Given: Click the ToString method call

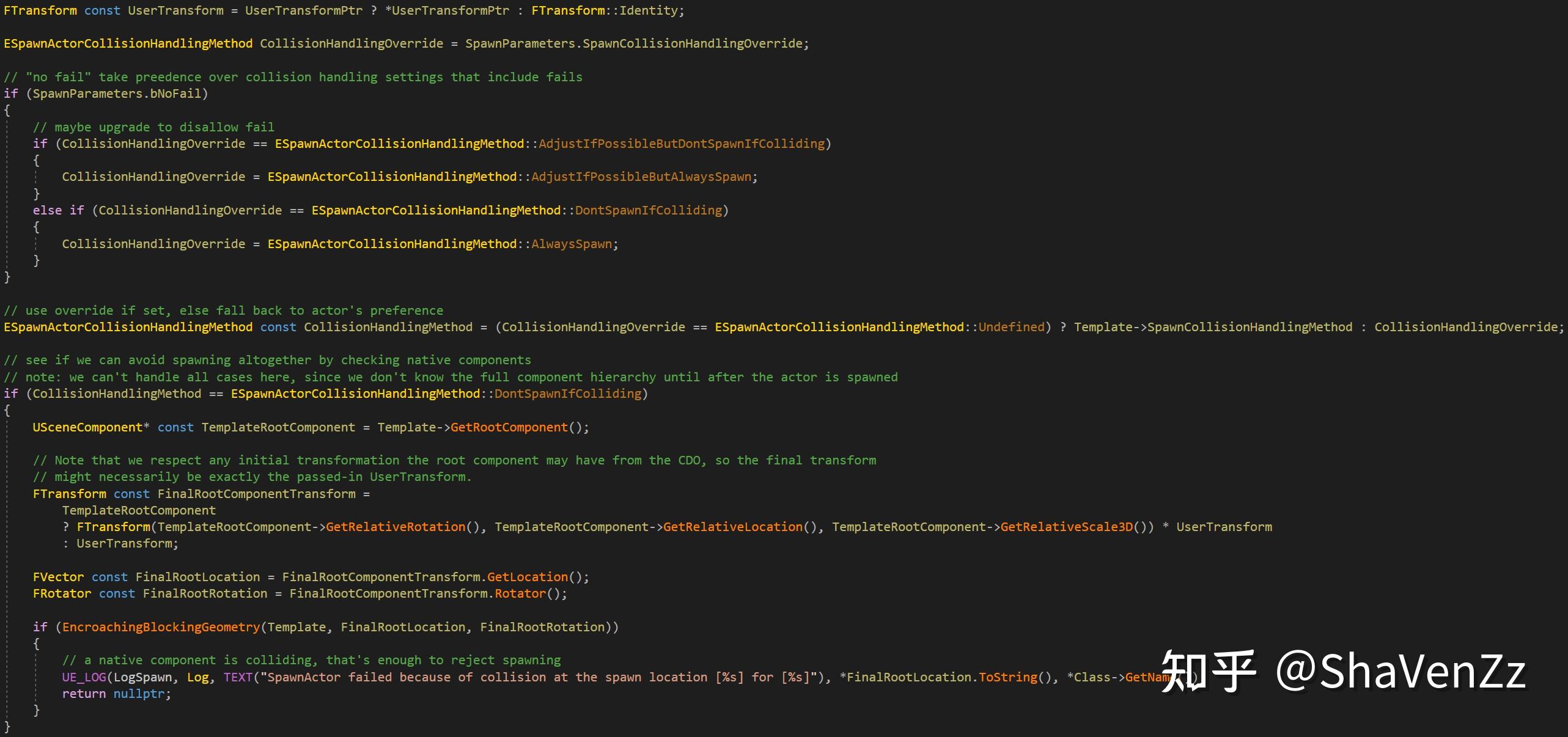Looking at the screenshot, I should pos(1007,677).
